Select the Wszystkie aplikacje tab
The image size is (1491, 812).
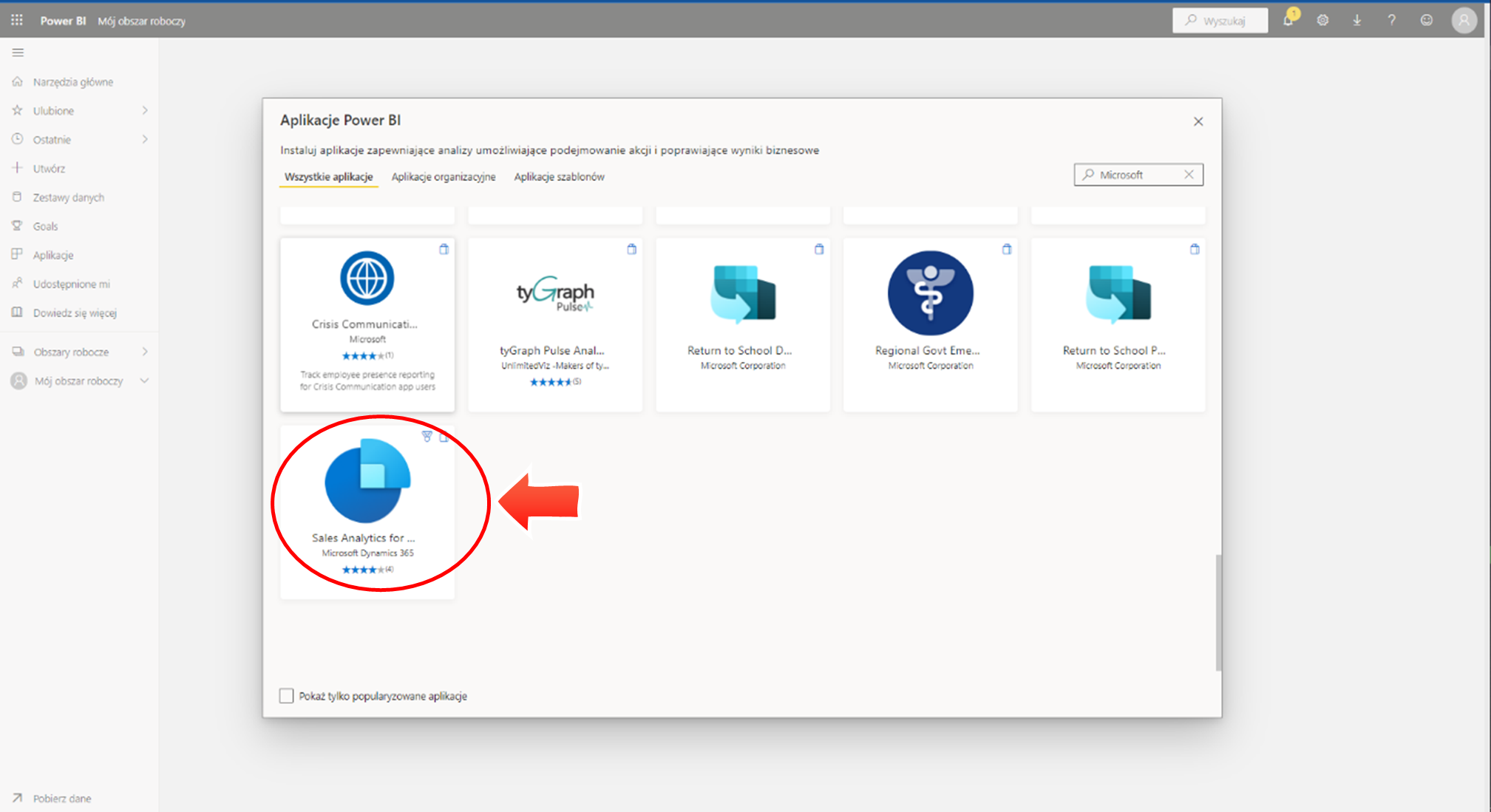click(x=327, y=176)
